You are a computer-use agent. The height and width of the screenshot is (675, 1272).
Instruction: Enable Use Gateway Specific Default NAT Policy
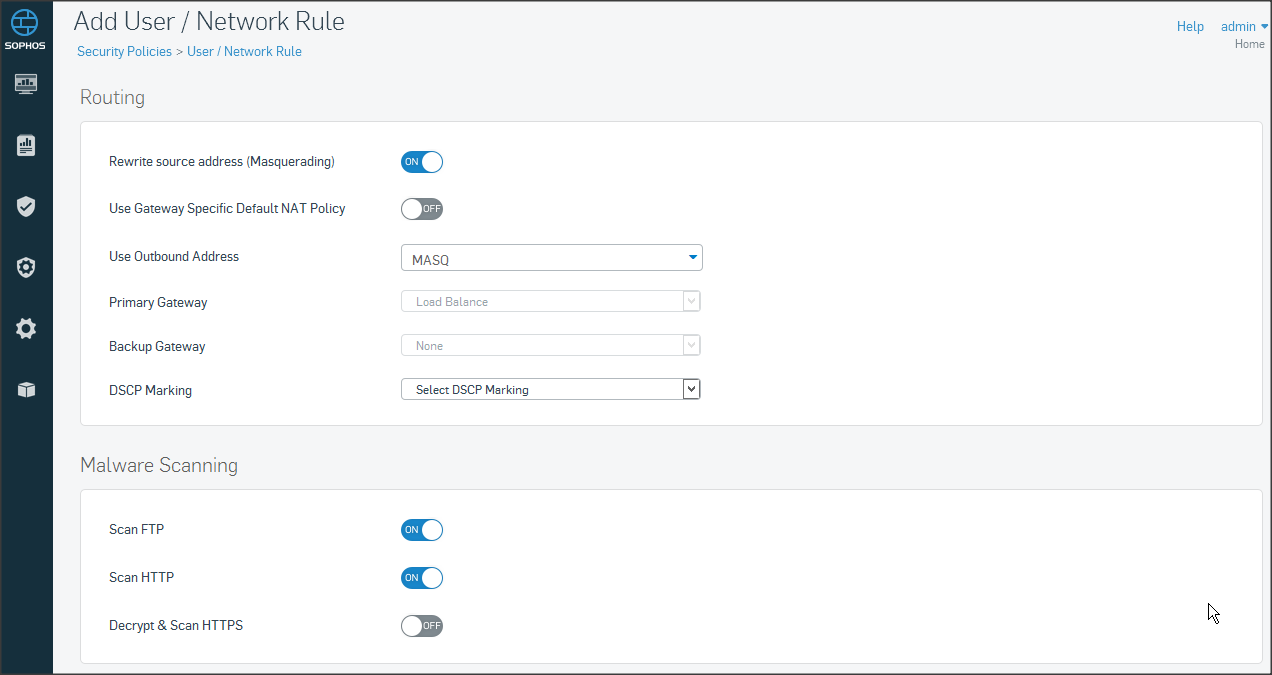tap(421, 209)
